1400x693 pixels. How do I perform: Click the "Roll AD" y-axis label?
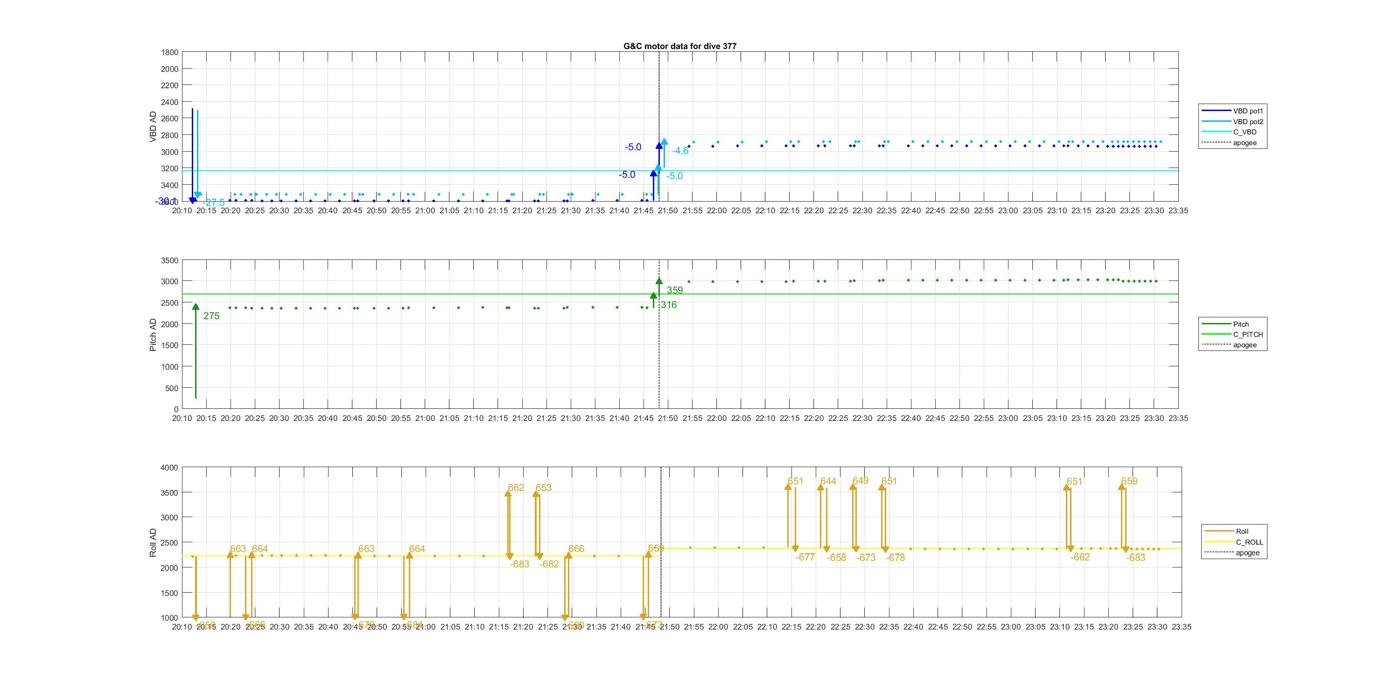coord(154,542)
